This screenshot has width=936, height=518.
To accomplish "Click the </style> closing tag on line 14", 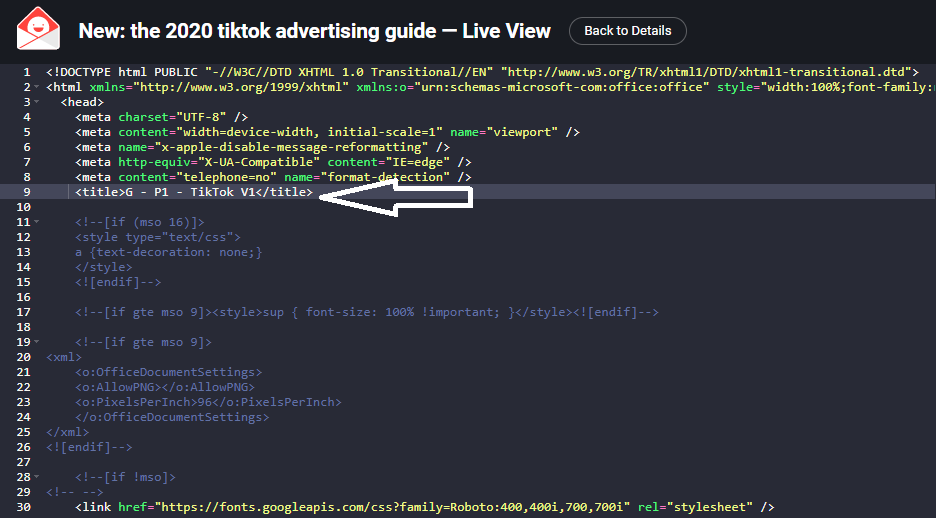I will tap(104, 267).
